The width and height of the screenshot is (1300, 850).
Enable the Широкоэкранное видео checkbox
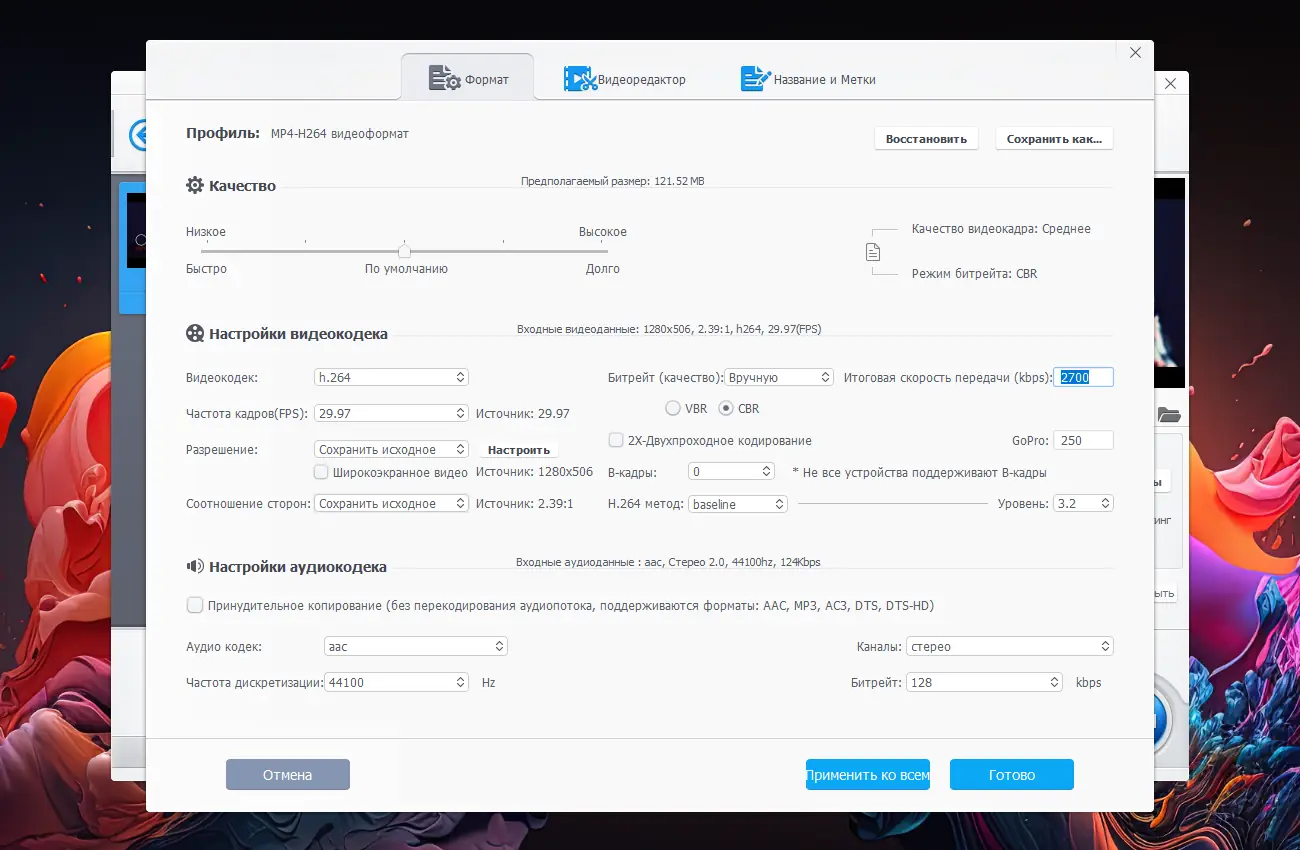point(321,472)
